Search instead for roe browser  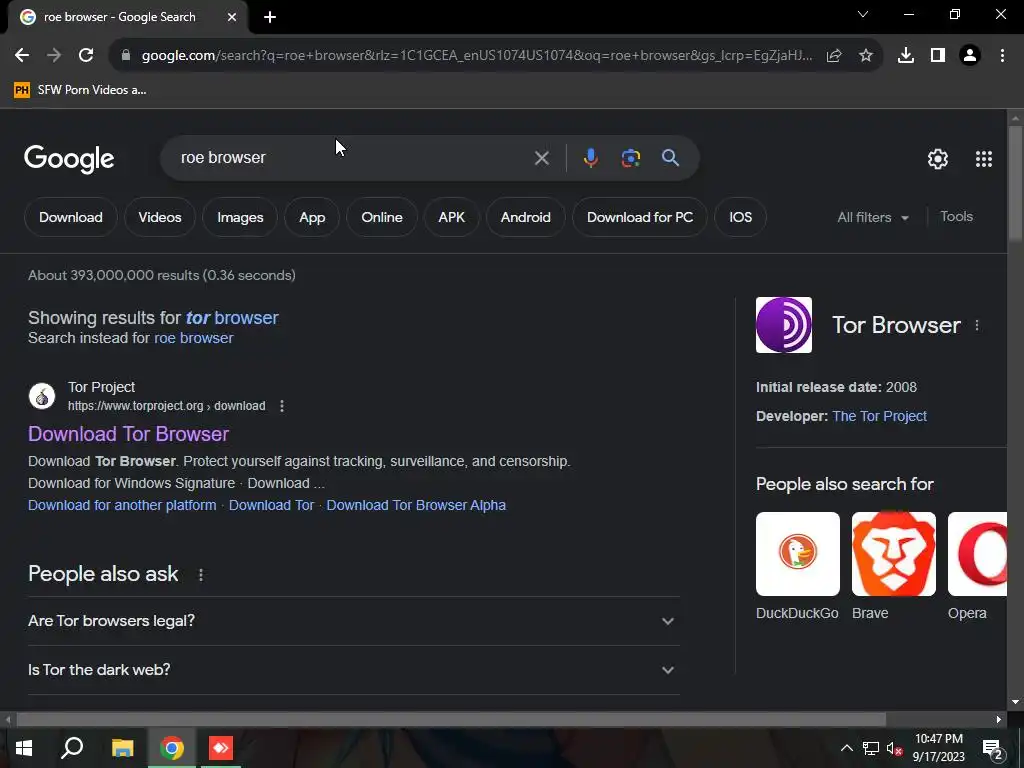coord(193,338)
